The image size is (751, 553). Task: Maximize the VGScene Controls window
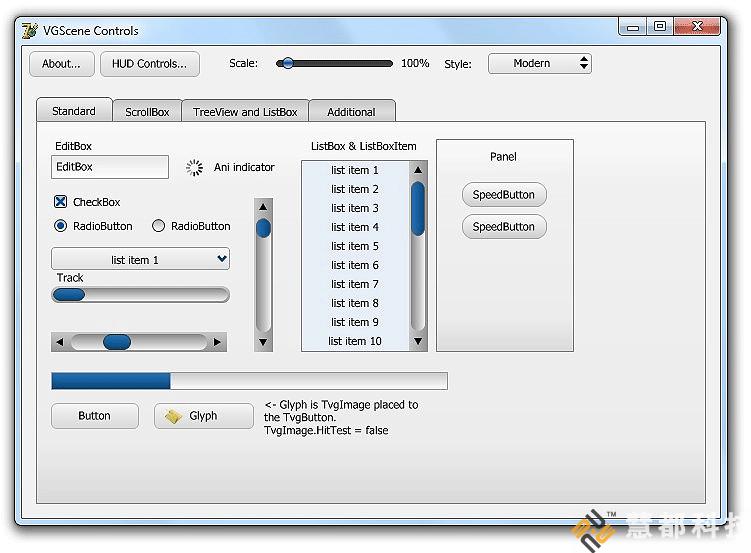tap(660, 27)
